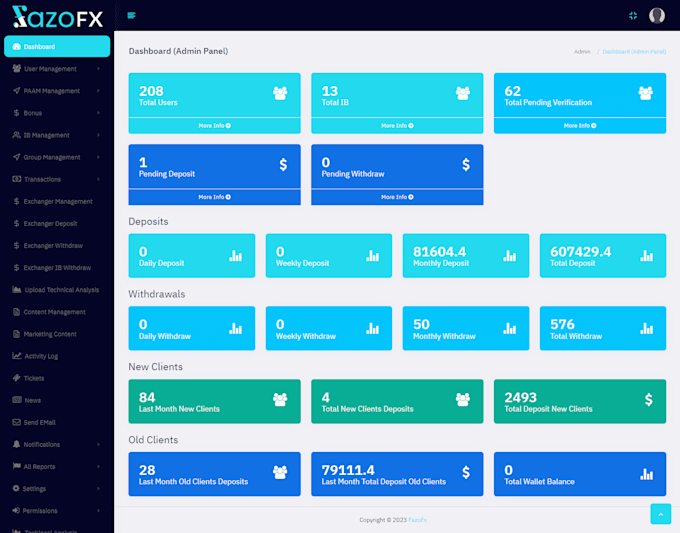Viewport: 680px width, 533px height.
Task: Click the dollar icon on Total Deposit New Clients card
Action: click(x=648, y=399)
